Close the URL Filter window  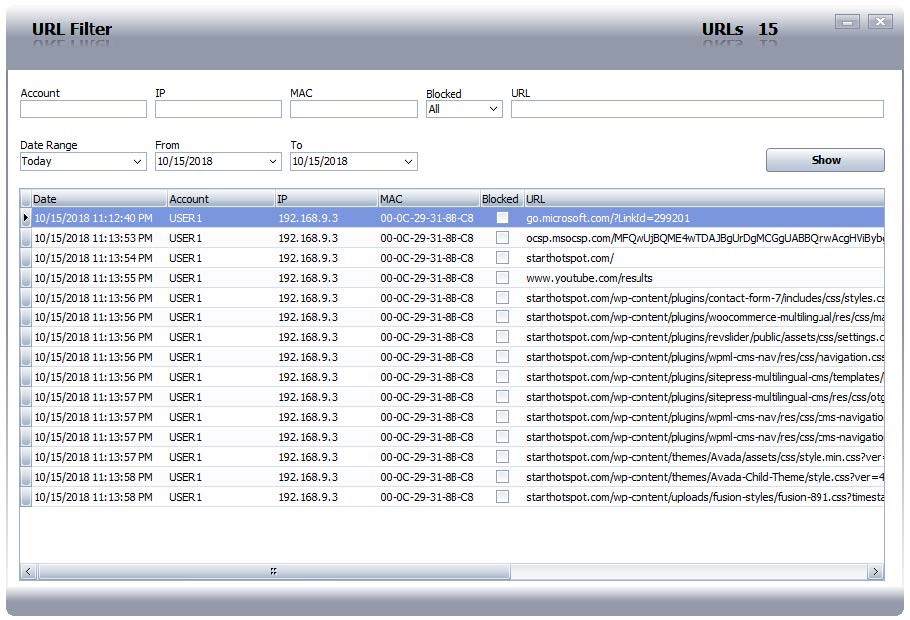pyautogui.click(x=880, y=21)
